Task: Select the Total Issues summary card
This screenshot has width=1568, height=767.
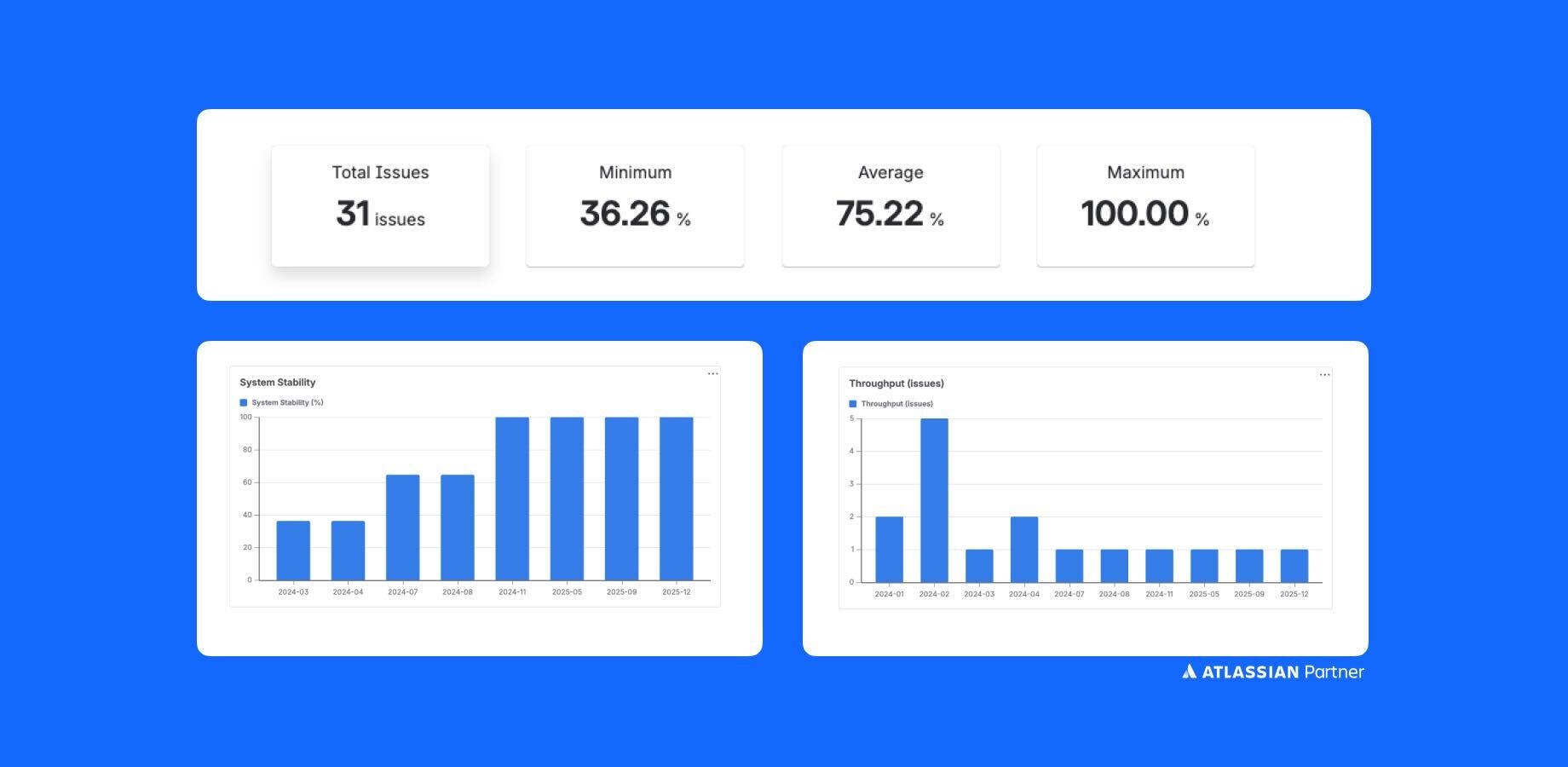Action: (381, 205)
